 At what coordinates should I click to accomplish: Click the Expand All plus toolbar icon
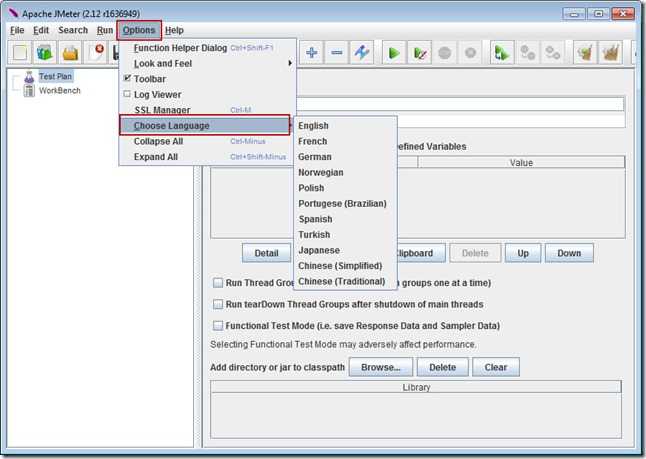(312, 53)
